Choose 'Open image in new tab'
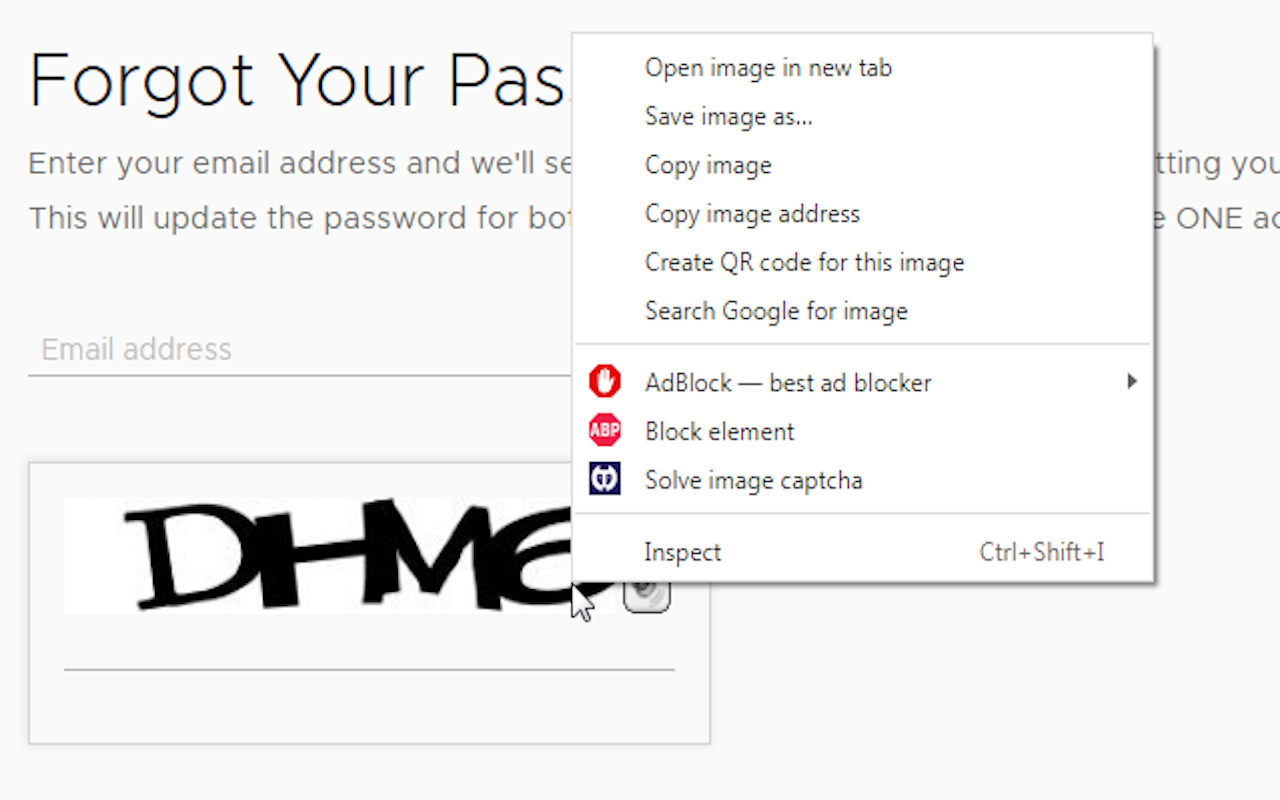The width and height of the screenshot is (1280, 800). (768, 68)
